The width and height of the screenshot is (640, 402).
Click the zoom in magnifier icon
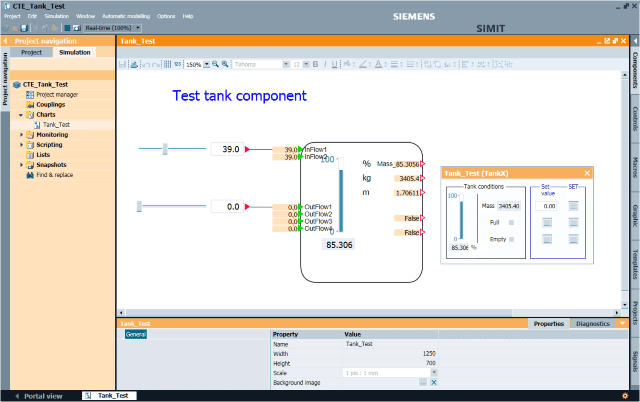point(217,64)
